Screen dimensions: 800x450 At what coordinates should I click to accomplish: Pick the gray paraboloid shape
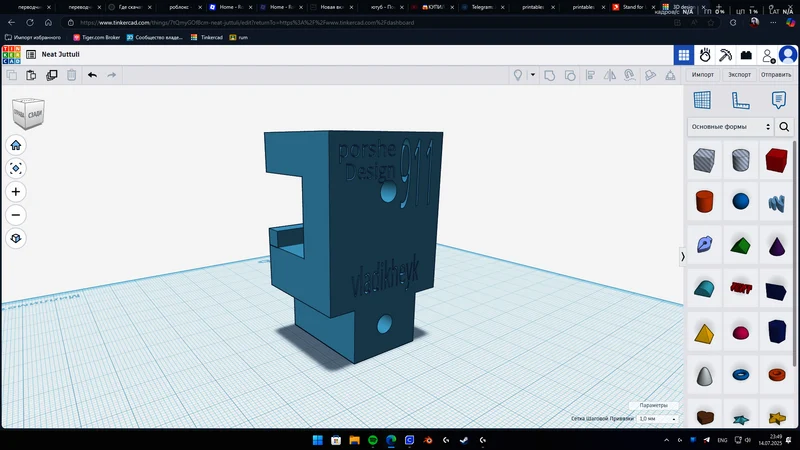click(x=704, y=376)
